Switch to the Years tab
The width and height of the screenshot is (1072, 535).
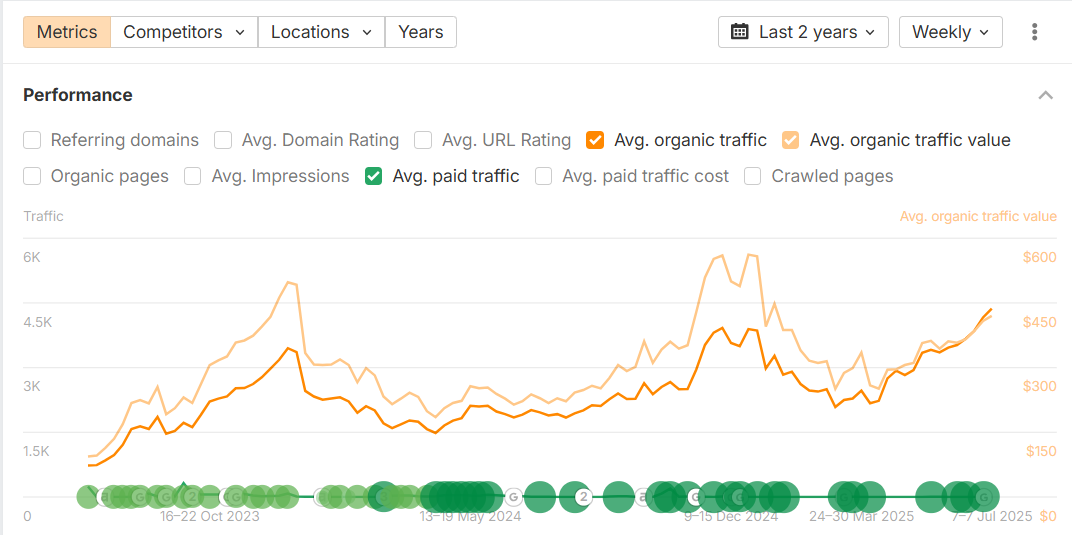tap(420, 32)
